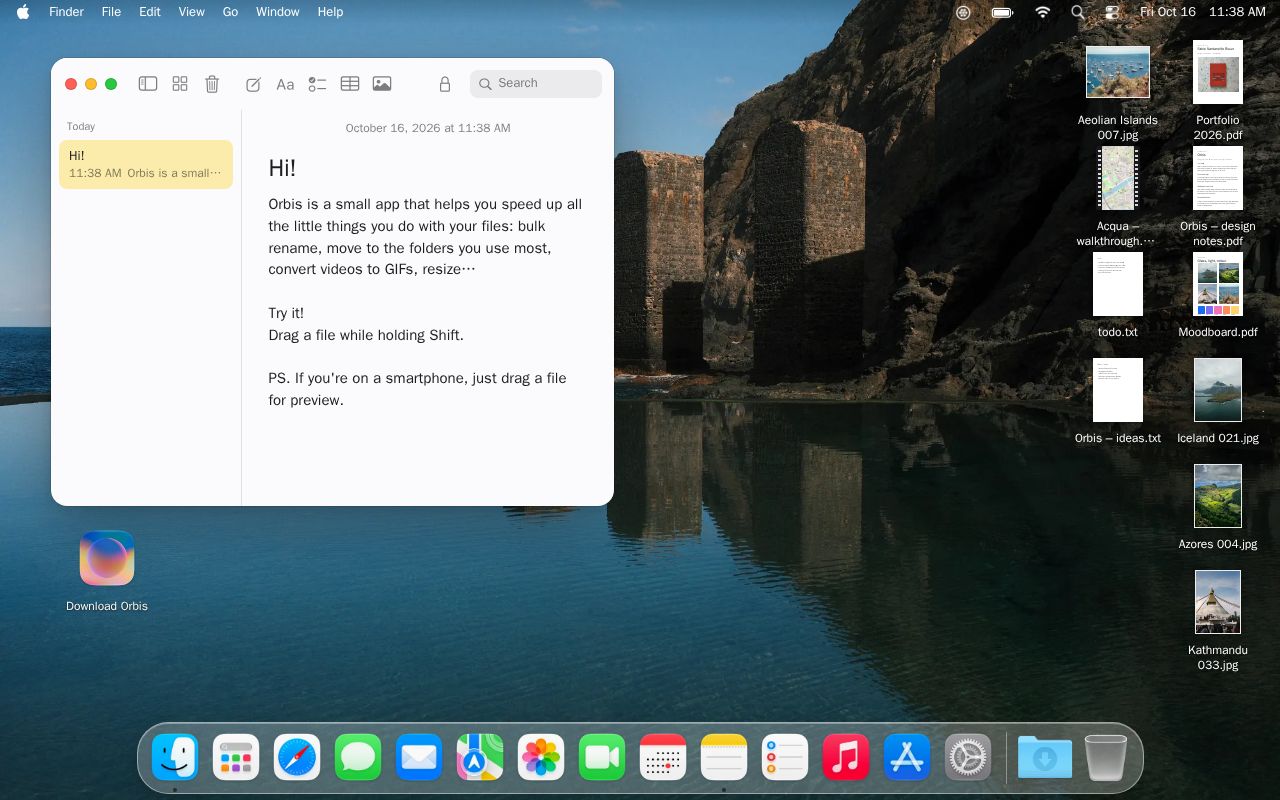Open Control Center from the menu bar

pos(1112,12)
